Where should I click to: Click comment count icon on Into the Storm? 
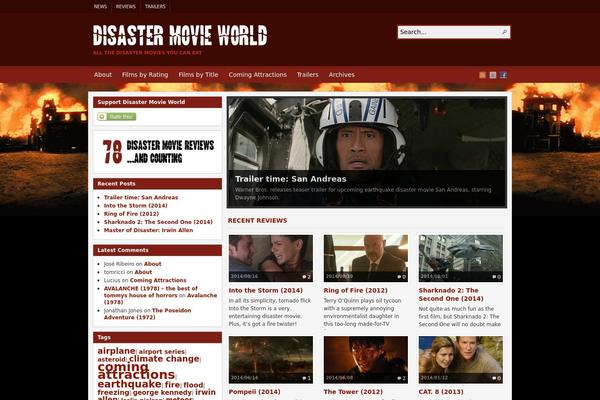[307, 277]
